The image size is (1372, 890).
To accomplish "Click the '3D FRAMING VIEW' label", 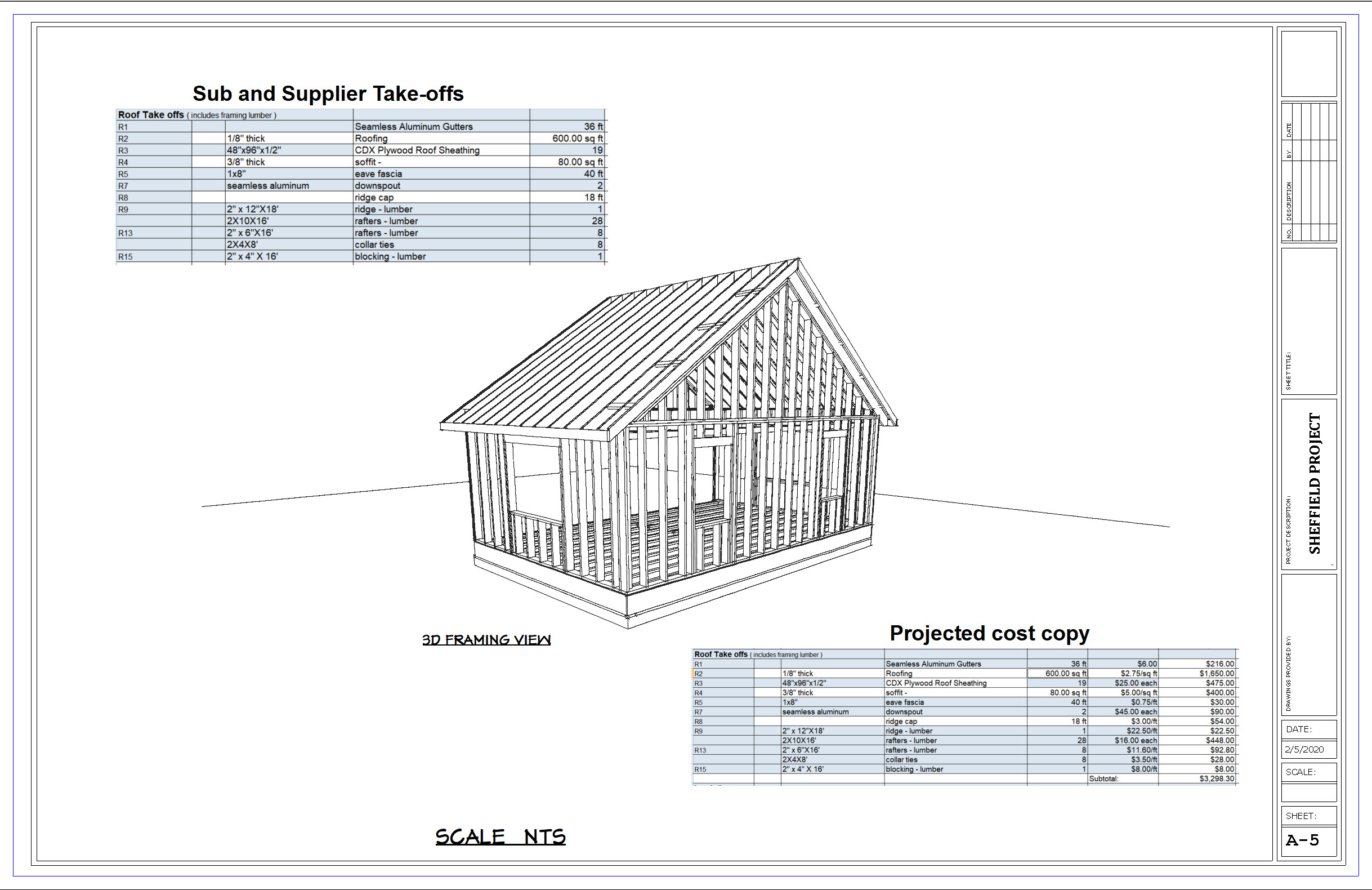I will (486, 640).
